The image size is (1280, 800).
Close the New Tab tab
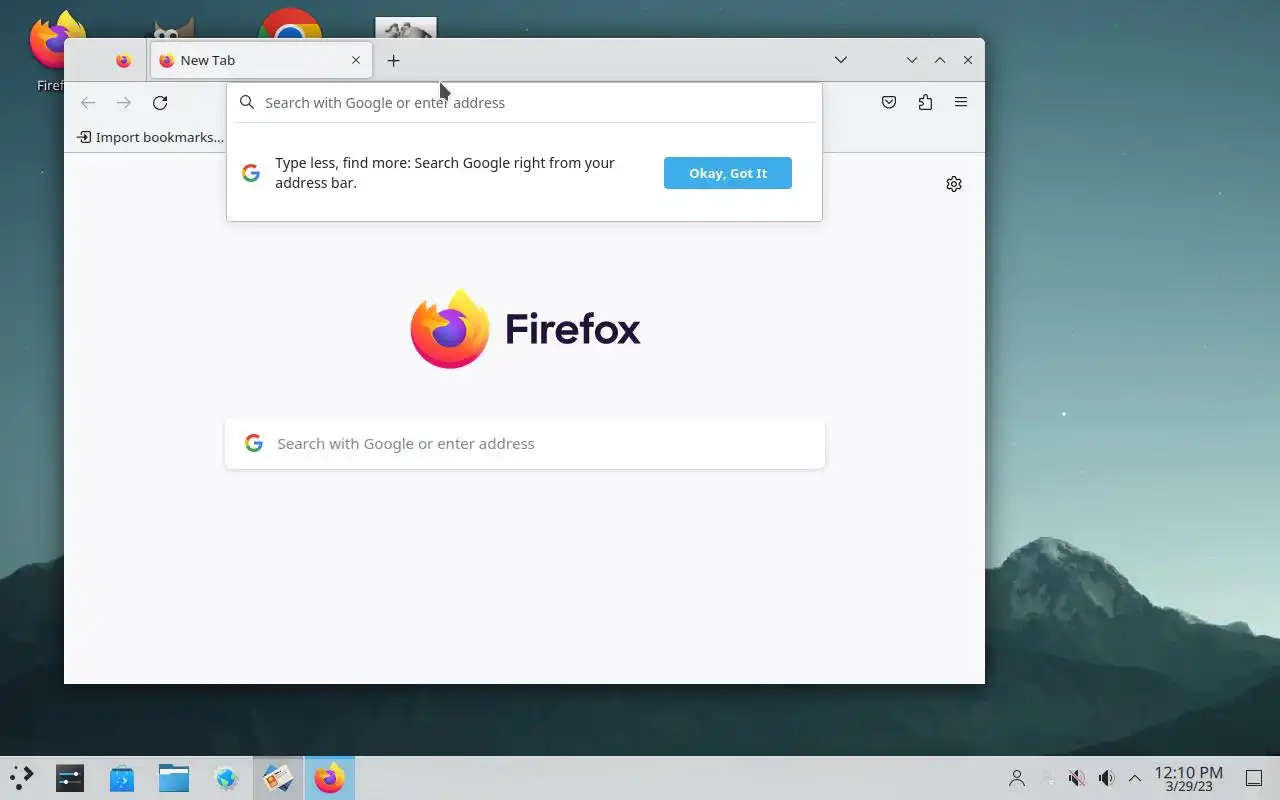(x=355, y=60)
